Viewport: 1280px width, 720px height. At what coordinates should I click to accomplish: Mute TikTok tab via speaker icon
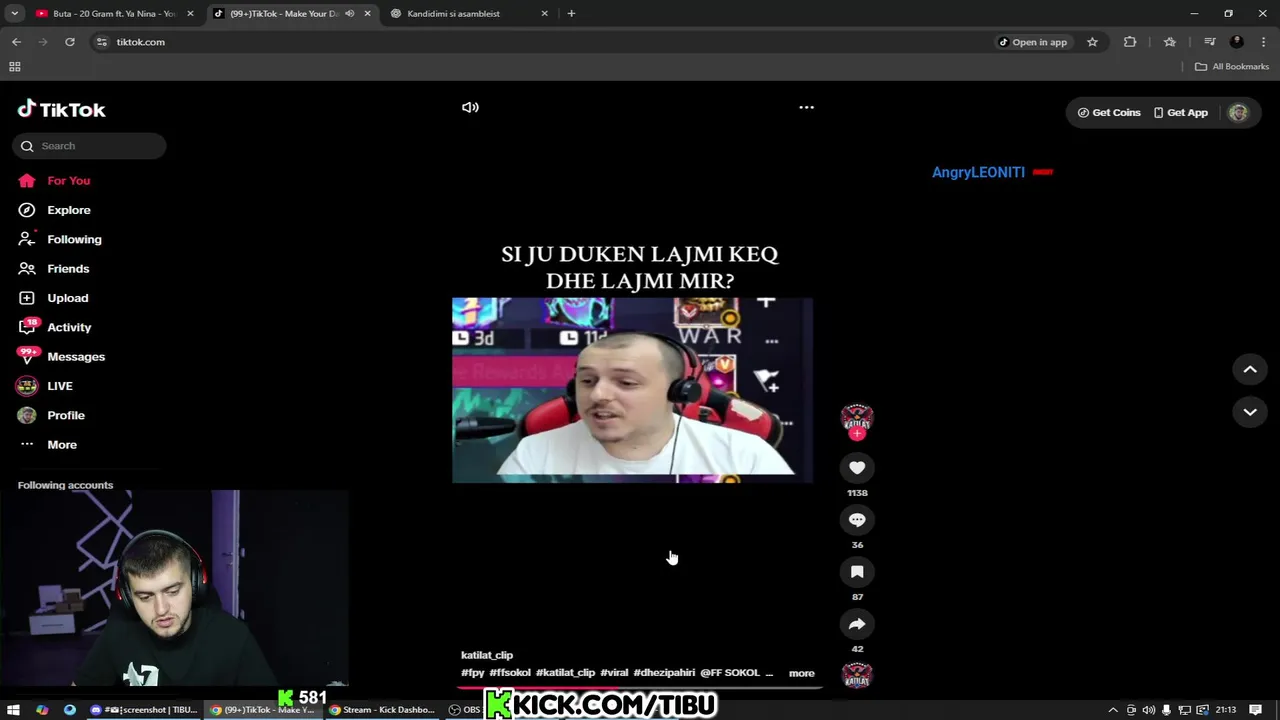click(349, 14)
